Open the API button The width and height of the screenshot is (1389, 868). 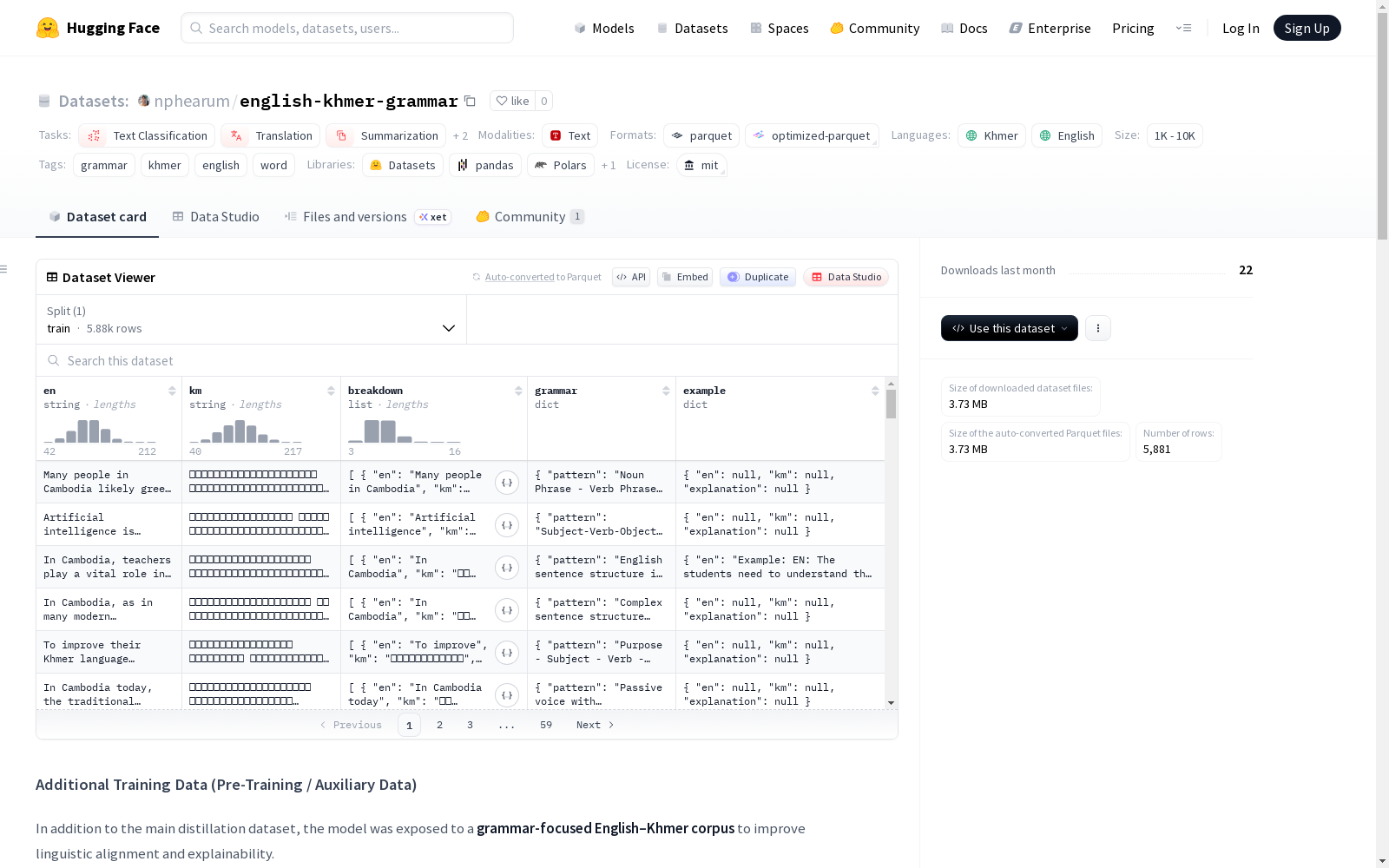631,277
